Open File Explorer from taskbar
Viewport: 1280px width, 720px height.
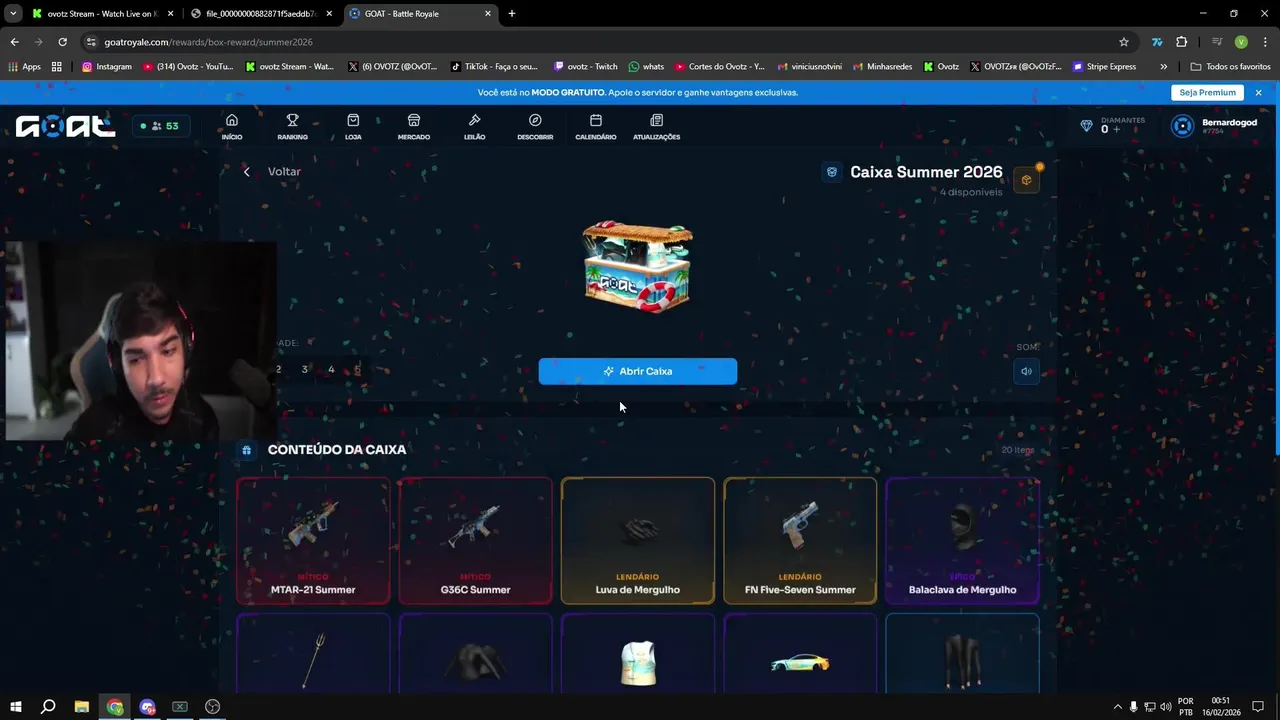click(82, 707)
